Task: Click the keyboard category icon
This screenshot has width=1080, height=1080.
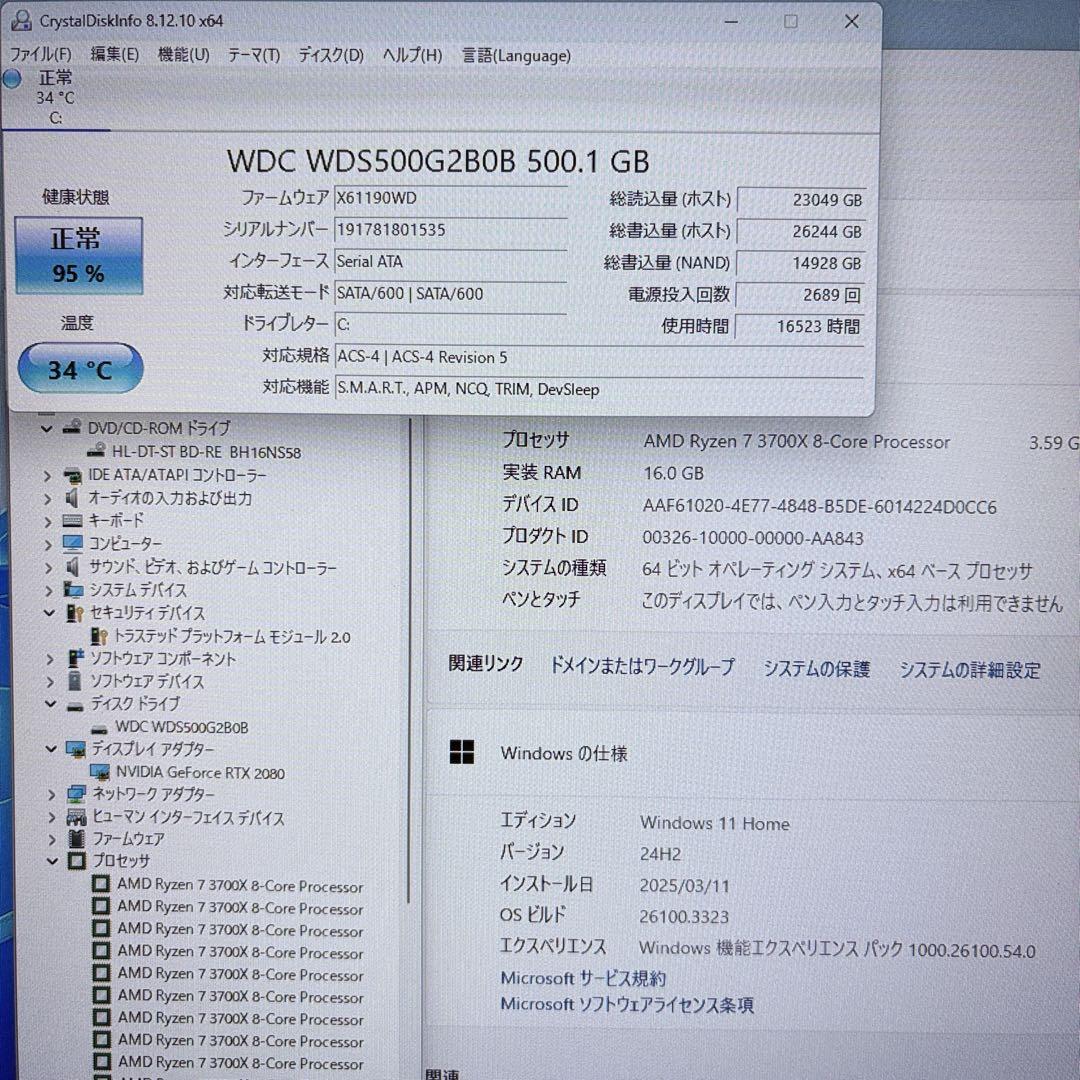Action: pos(72,521)
